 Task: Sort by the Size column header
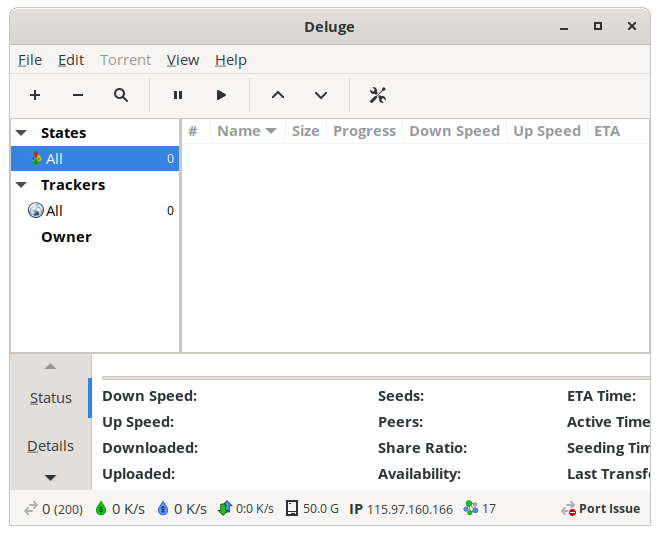[306, 131]
